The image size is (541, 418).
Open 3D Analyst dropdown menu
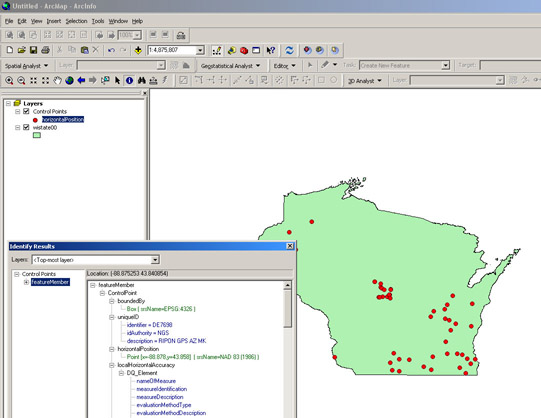(365, 81)
